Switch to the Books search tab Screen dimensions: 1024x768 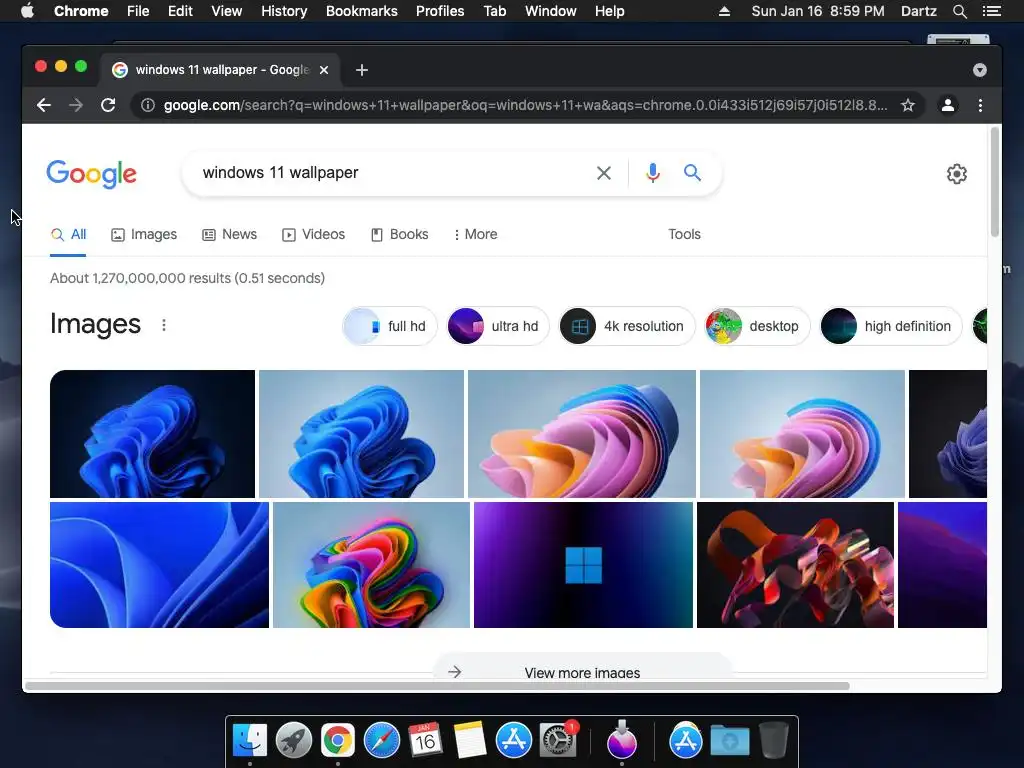(400, 234)
